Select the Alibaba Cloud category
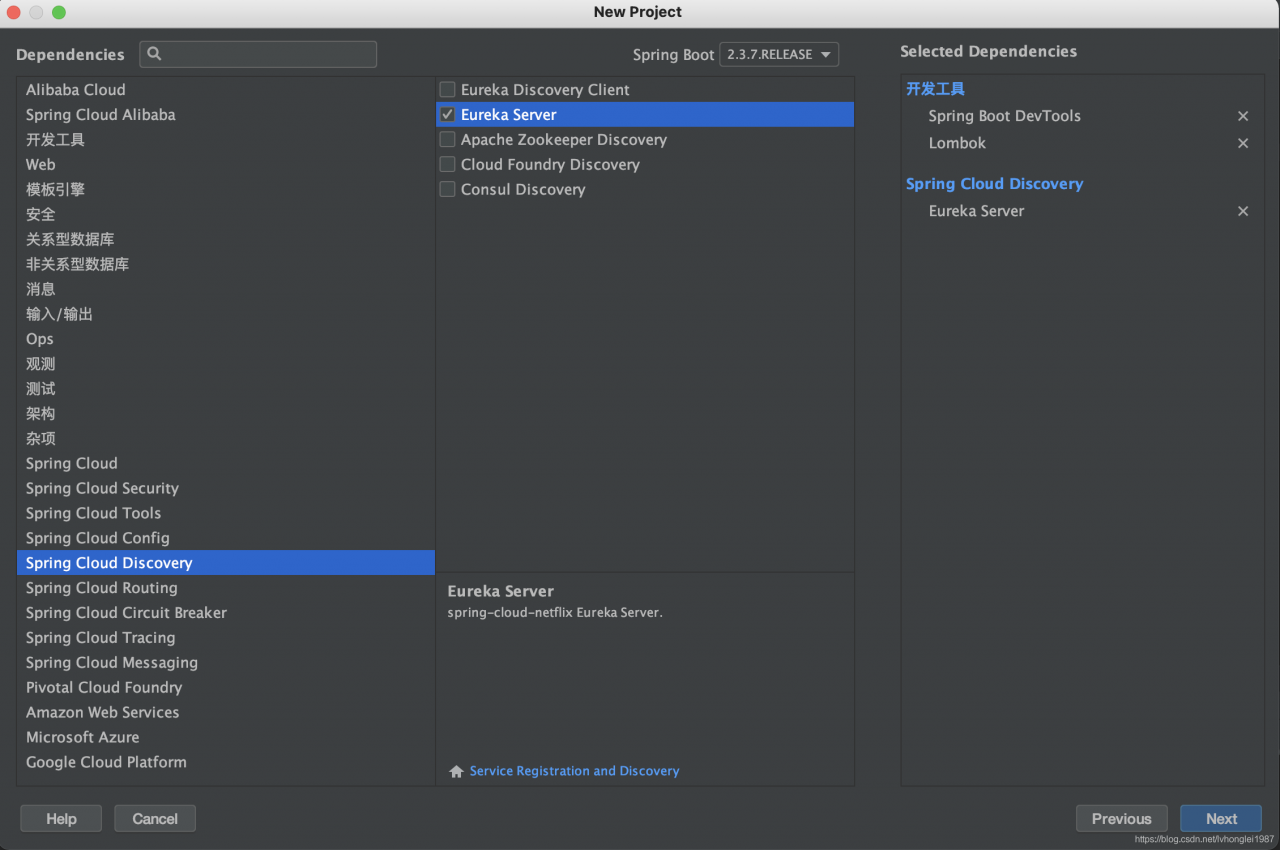Image resolution: width=1280 pixels, height=850 pixels. pyautogui.click(x=226, y=90)
